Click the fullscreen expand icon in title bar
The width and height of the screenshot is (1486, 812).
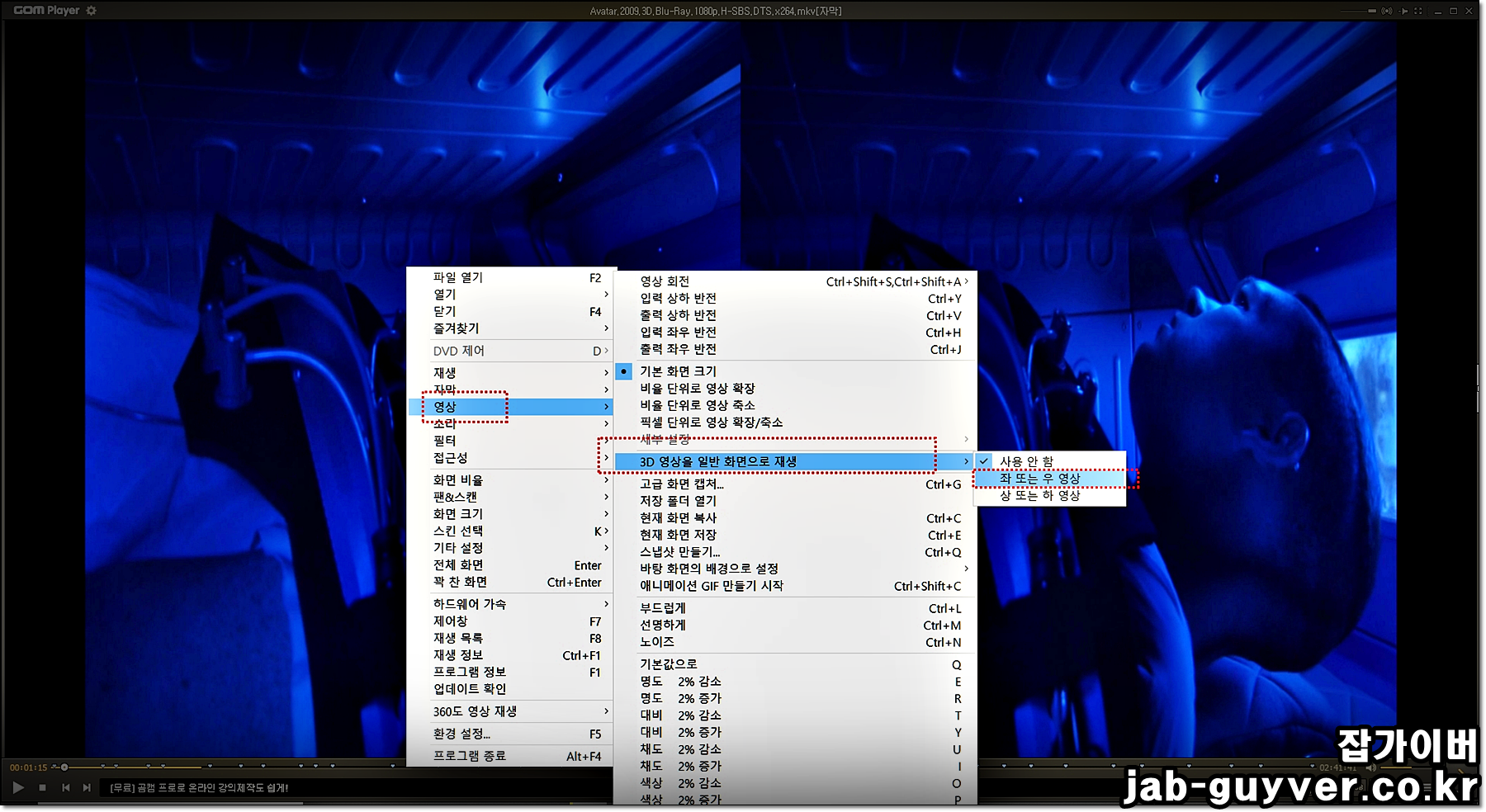[x=1418, y=11]
